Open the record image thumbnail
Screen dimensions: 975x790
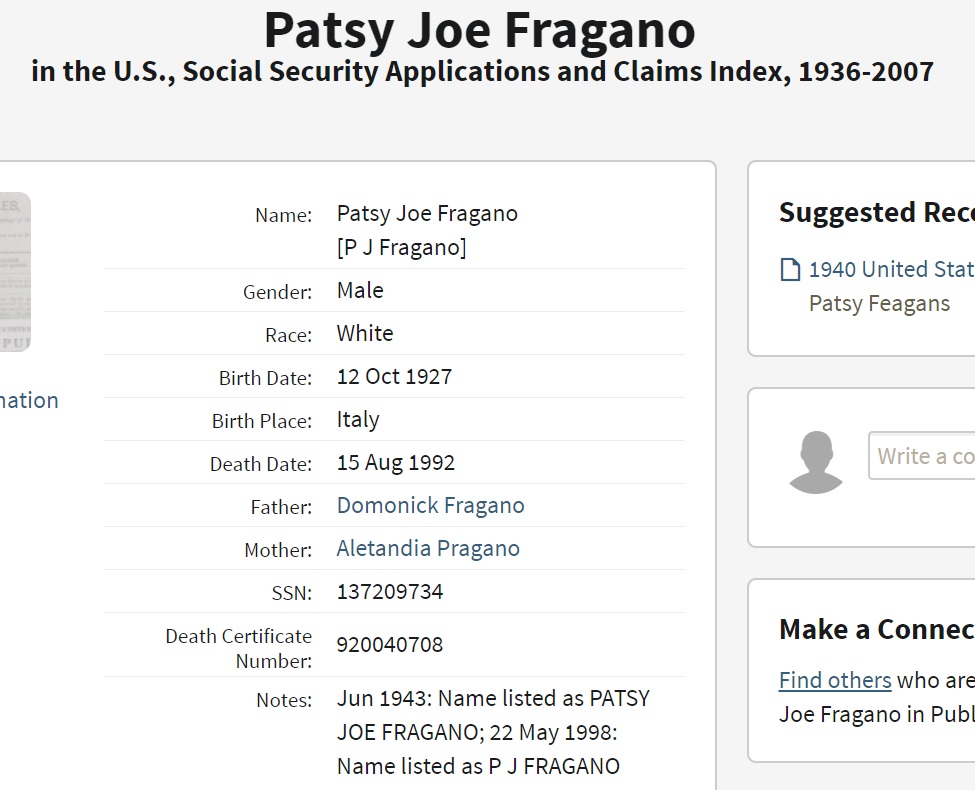(x=15, y=271)
